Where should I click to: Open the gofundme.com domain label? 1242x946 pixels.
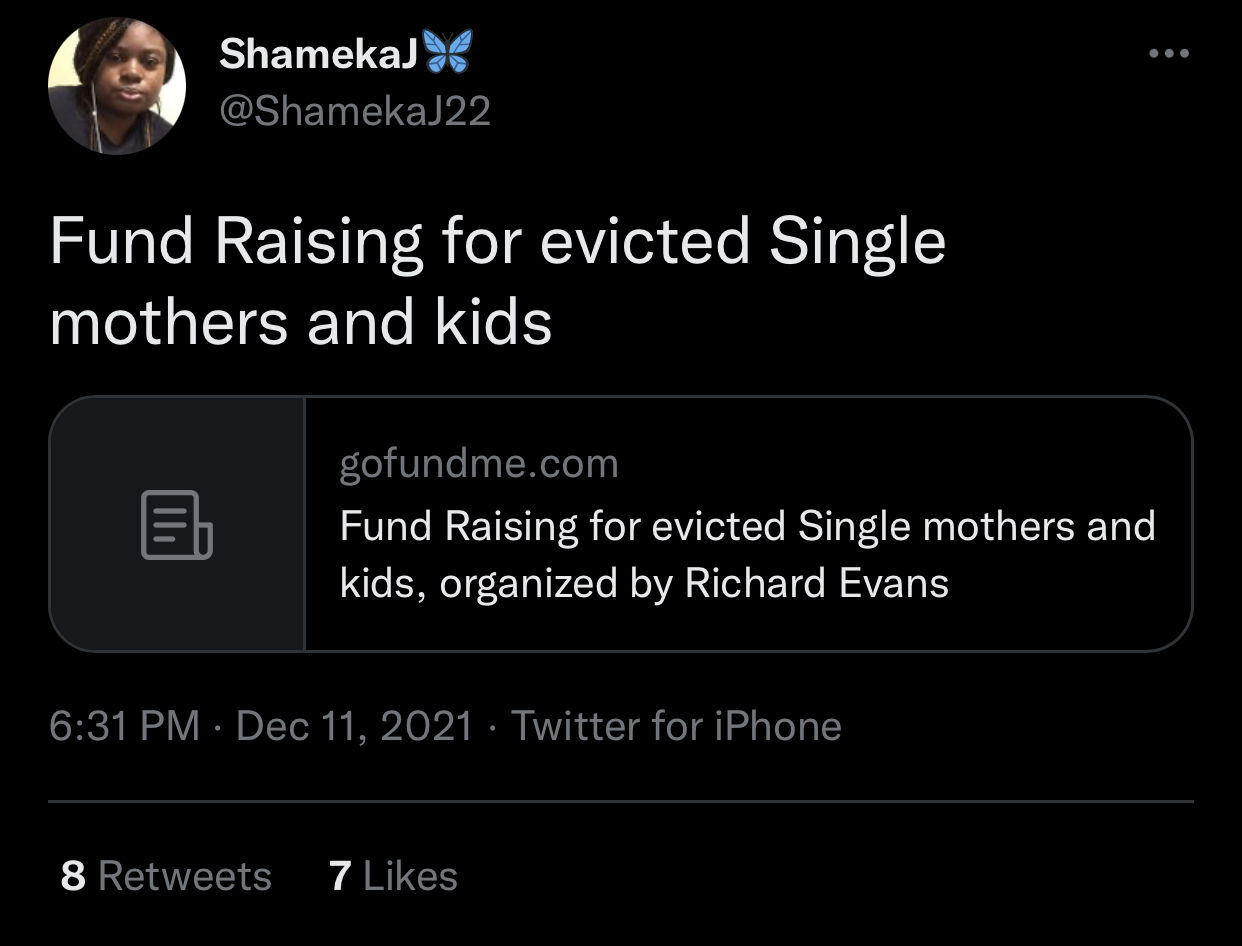click(x=479, y=464)
